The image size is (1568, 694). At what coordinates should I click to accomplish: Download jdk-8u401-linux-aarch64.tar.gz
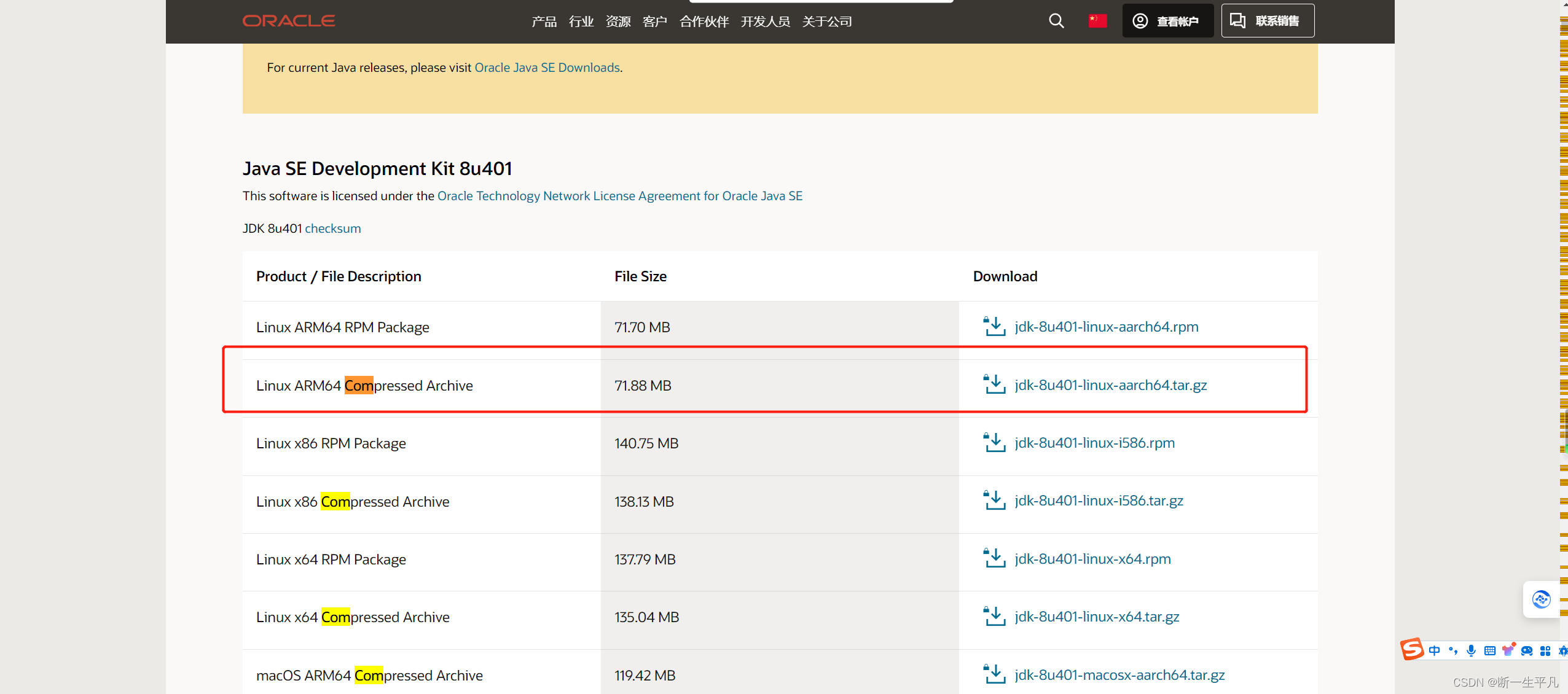[x=1111, y=385]
